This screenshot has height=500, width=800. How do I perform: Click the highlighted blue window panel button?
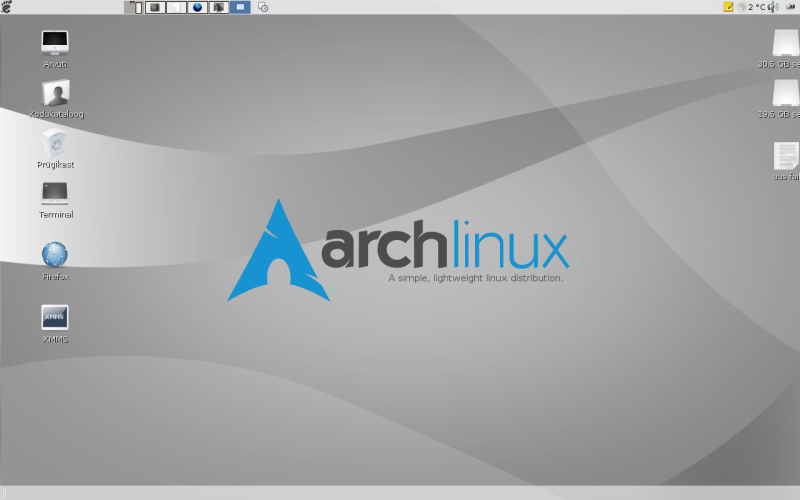point(240,7)
